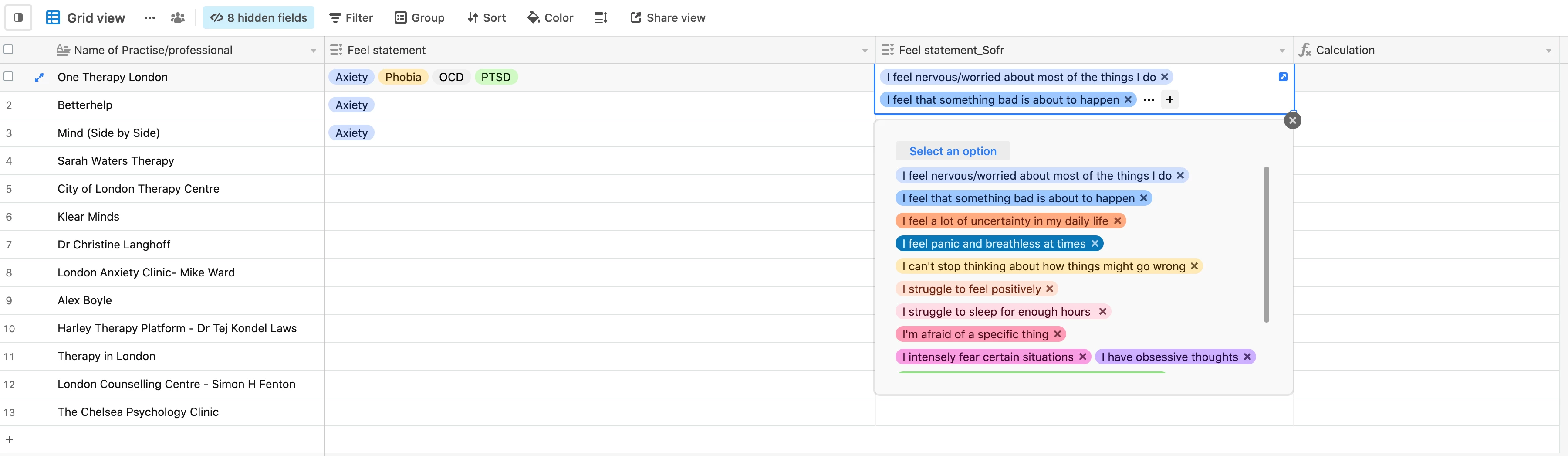Image resolution: width=1568 pixels, height=456 pixels.
Task: Open the view options three-dot menu
Action: 150,18
